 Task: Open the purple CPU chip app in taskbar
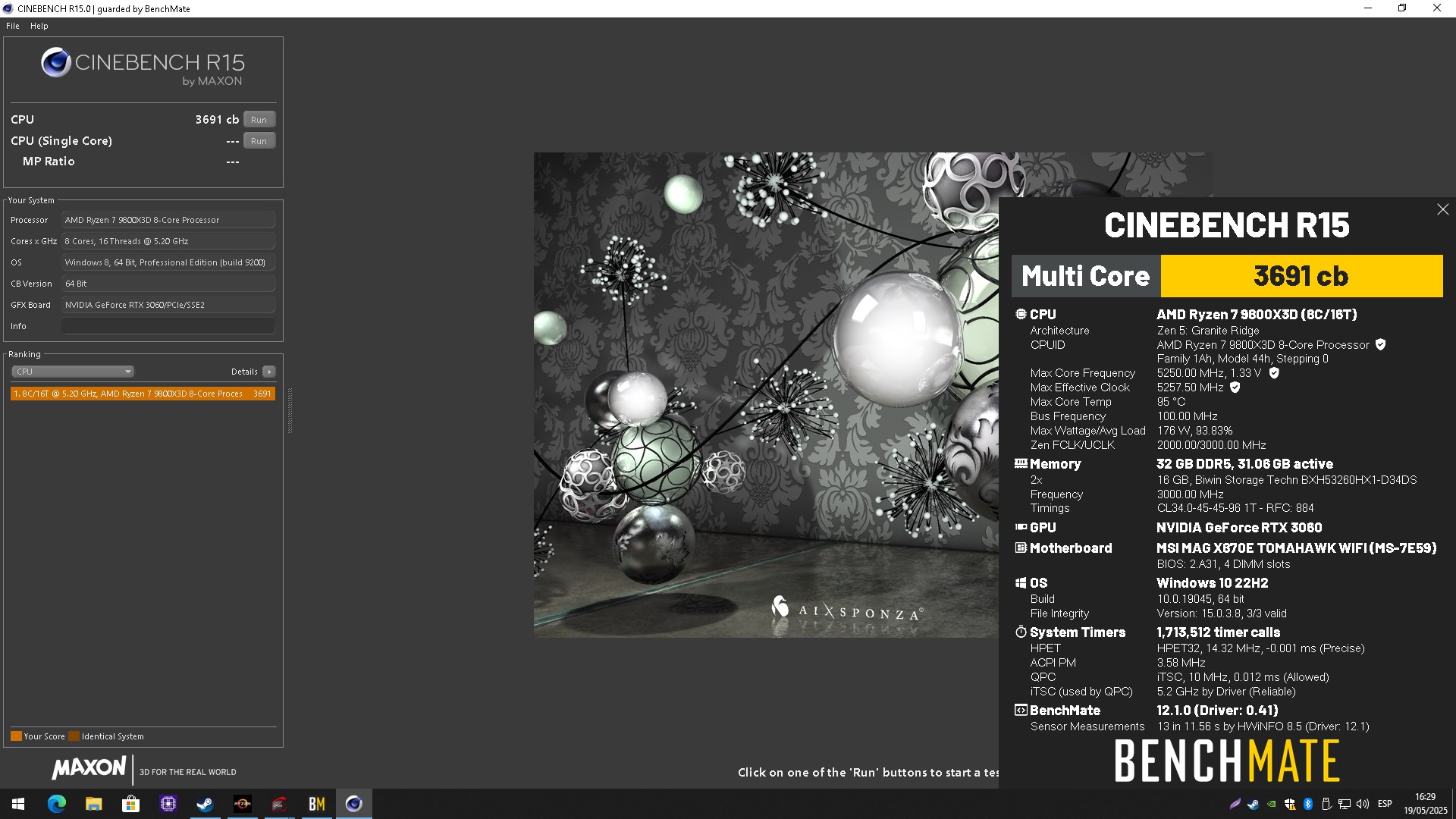(168, 804)
